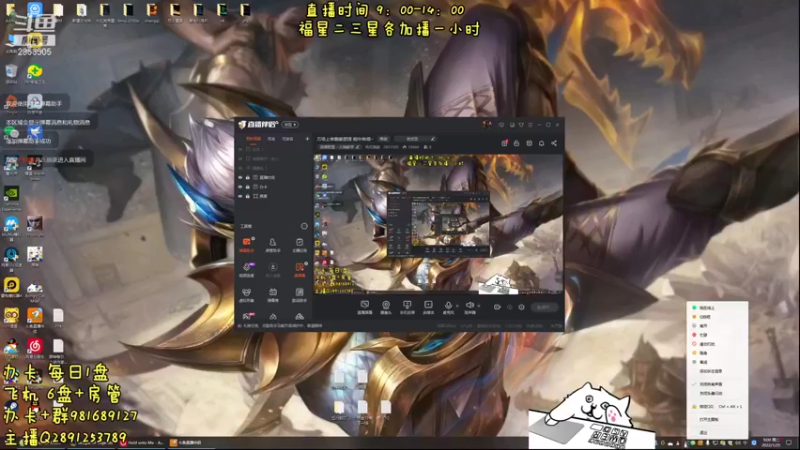Toggle visibility of the 屏幕 source
Screen dimensions: 800x450
click(240, 196)
